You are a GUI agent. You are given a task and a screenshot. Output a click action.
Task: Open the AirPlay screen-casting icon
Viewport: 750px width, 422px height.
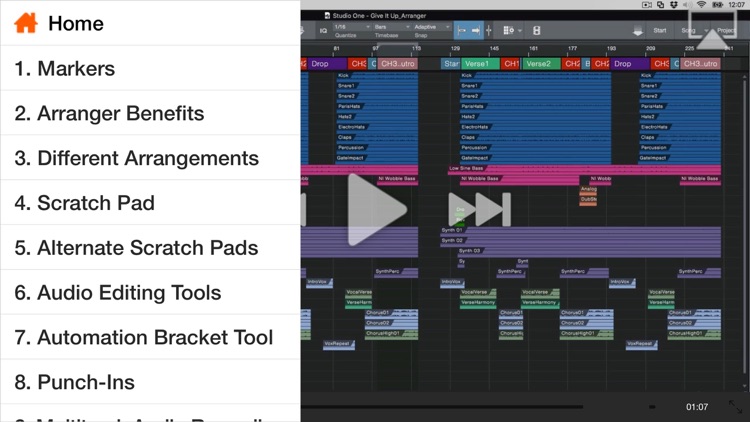point(712,30)
